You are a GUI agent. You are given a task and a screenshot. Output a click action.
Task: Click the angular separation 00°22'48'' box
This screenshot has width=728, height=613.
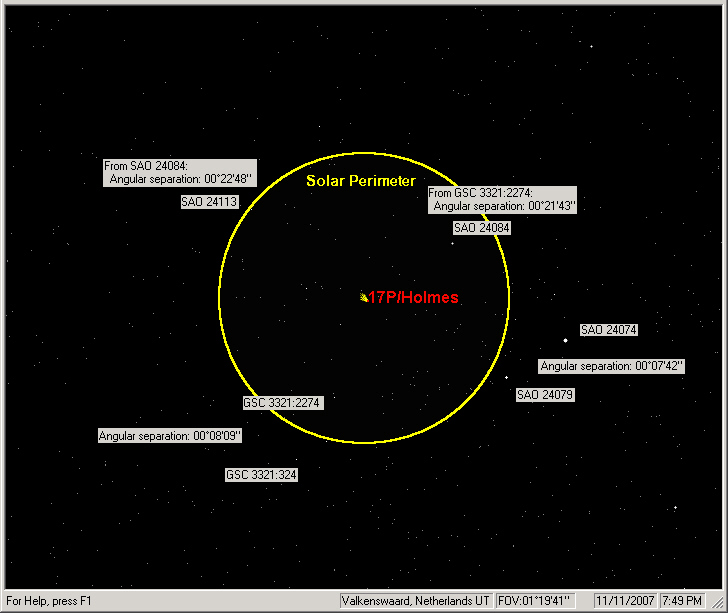pos(180,173)
